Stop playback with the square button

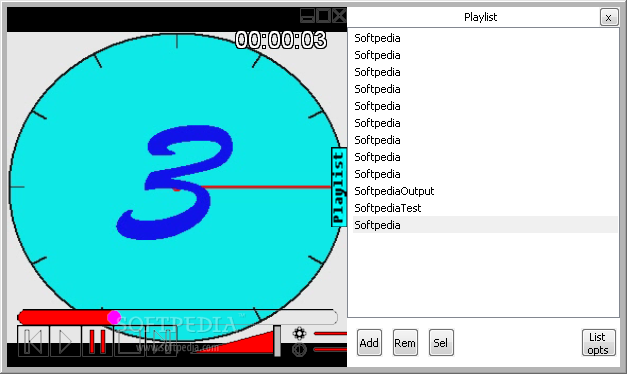pos(130,341)
